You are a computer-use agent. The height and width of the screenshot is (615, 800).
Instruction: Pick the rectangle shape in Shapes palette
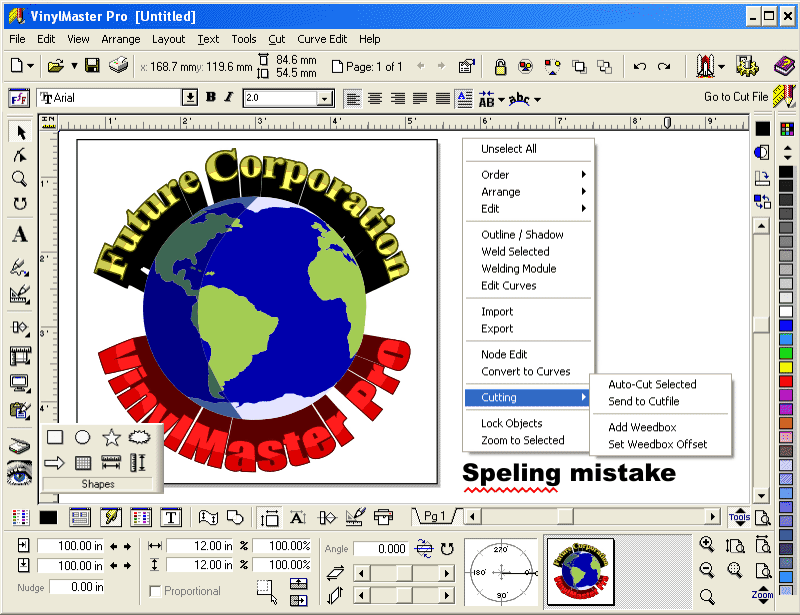(x=55, y=437)
